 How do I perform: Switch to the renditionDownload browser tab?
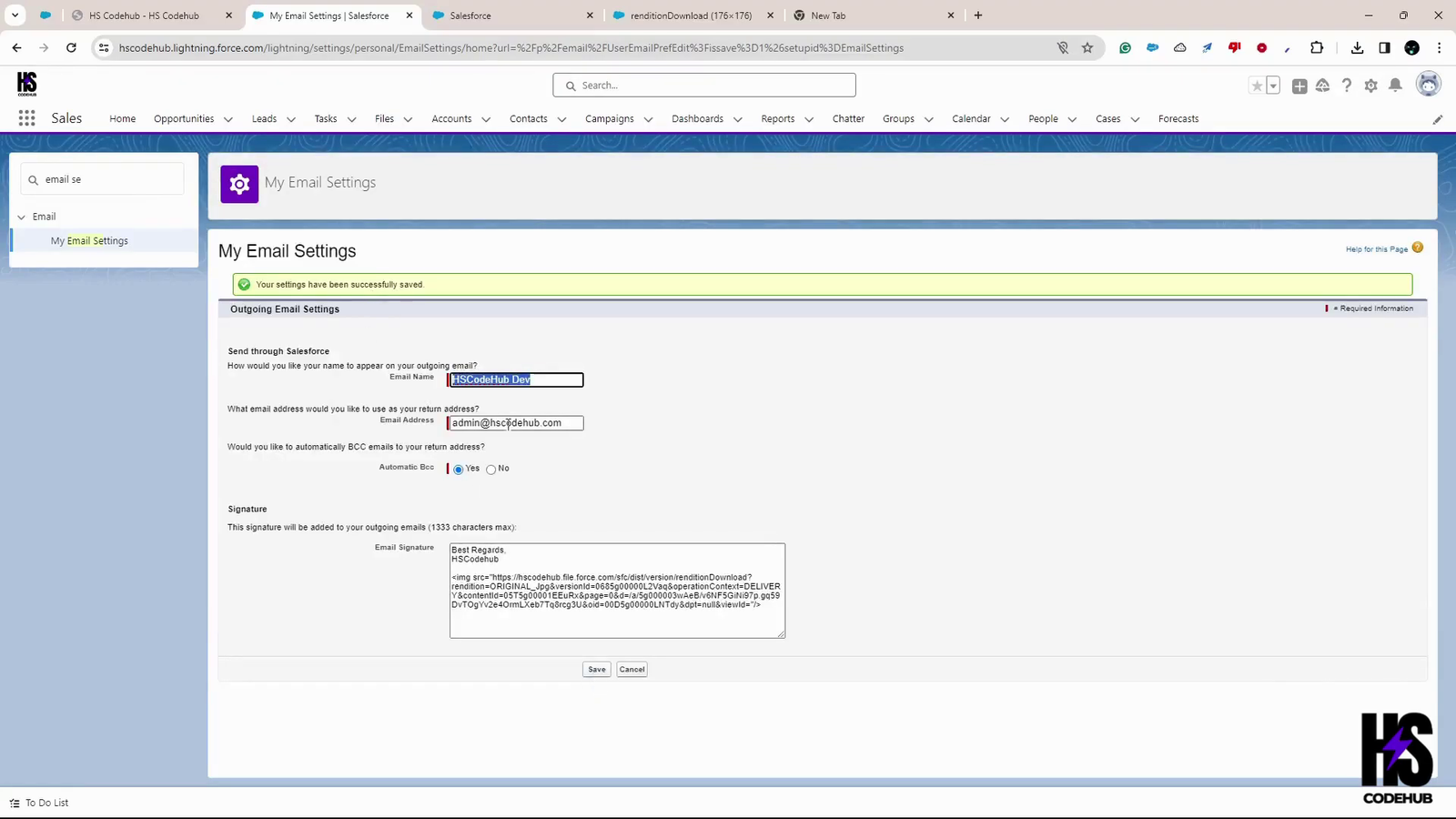693,15
